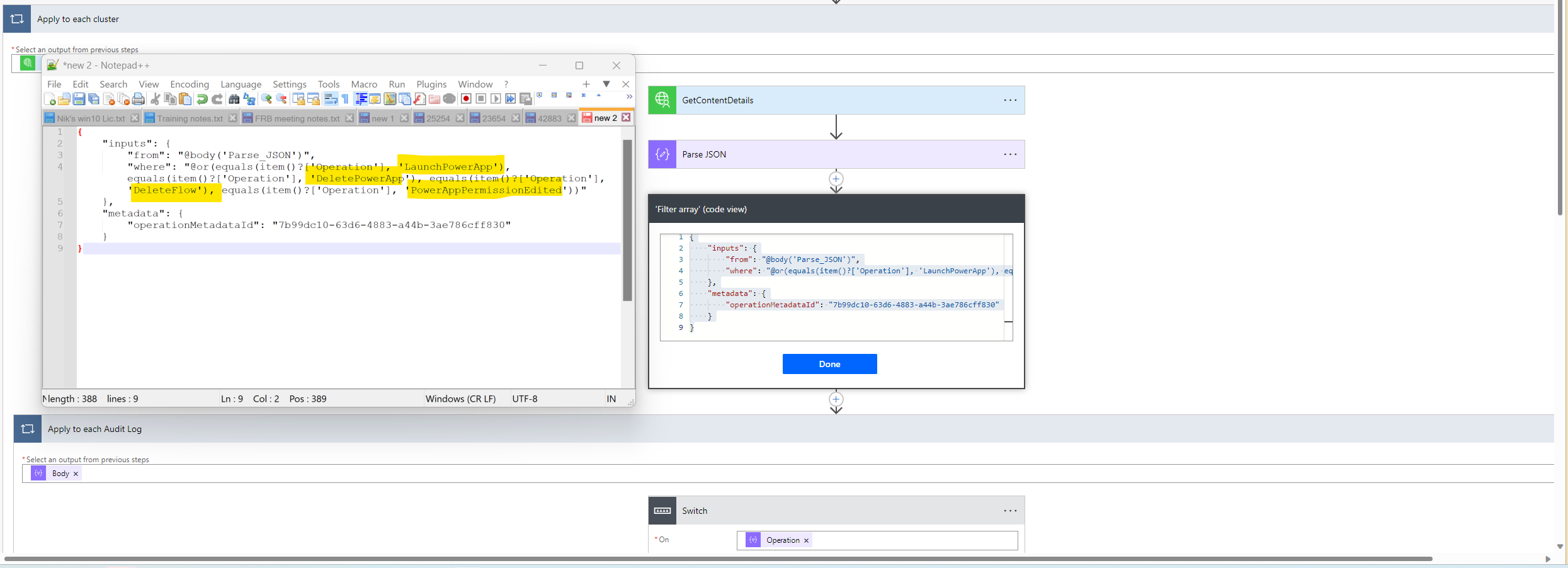This screenshot has height=568, width=1568.
Task: Click the Playback macro icon in Notepad++
Action: 496,99
